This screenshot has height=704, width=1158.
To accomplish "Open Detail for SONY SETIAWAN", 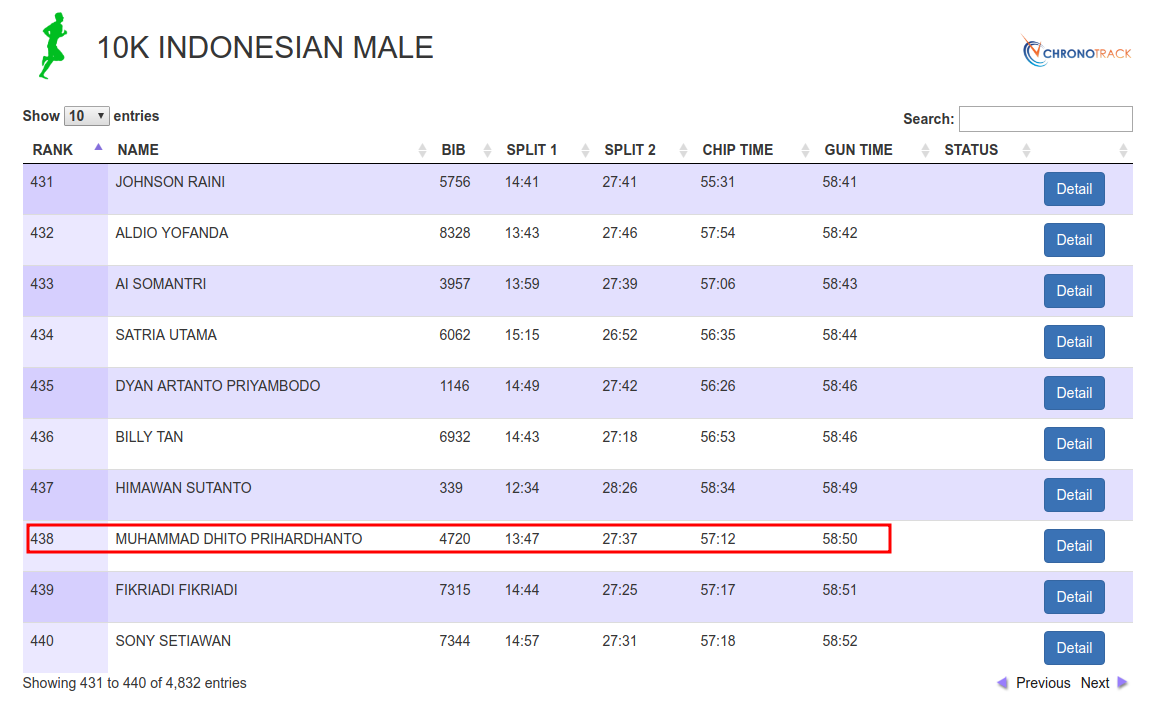I will tap(1074, 647).
